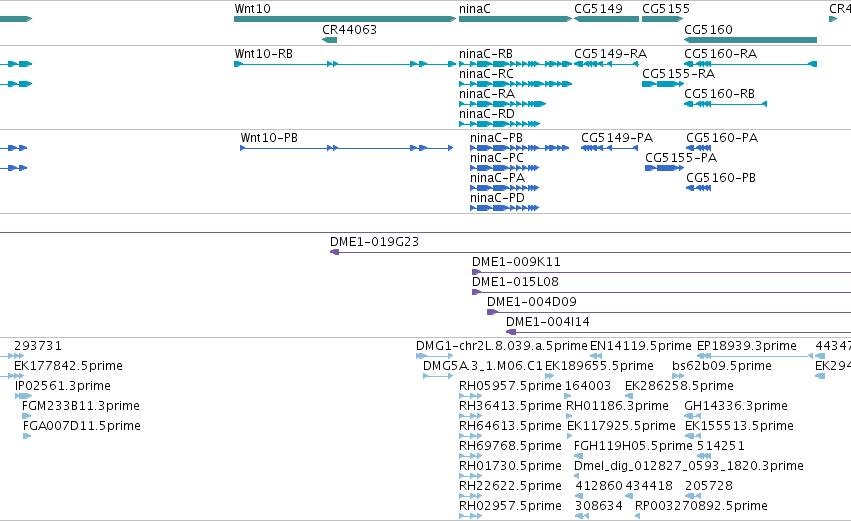851x521 pixels.
Task: Select the Wnt10 gene bar
Action: 345,19
